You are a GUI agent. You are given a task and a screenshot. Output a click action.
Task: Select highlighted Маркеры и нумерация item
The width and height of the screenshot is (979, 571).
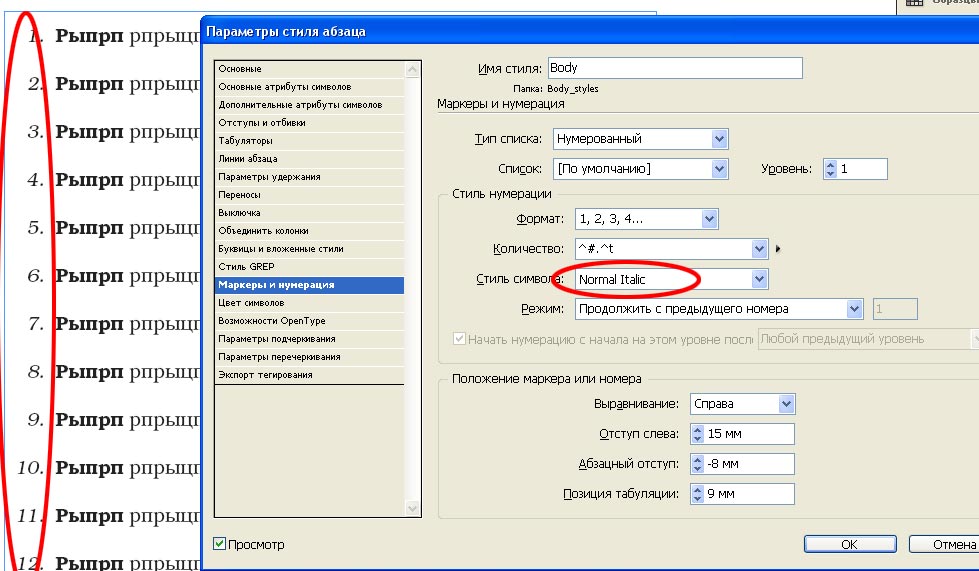(310, 285)
